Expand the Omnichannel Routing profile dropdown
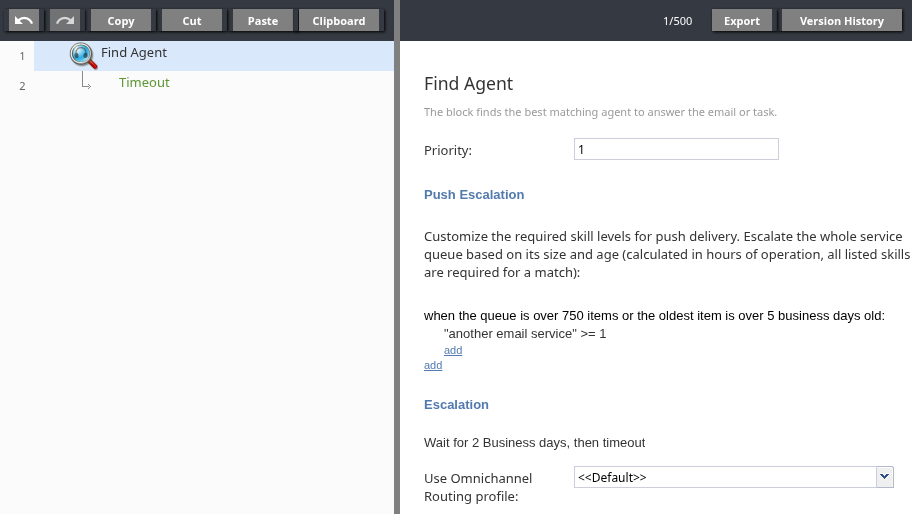This screenshot has height=514, width=912. [884, 477]
